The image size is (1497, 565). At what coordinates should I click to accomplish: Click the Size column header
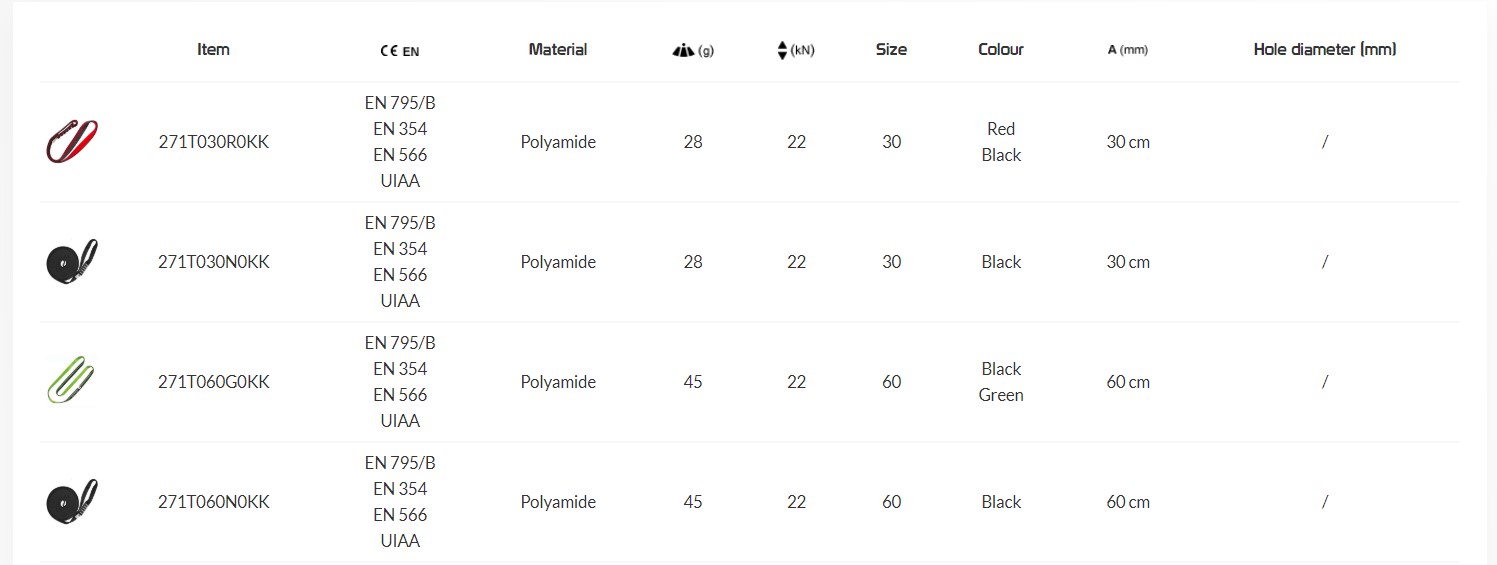tap(891, 49)
